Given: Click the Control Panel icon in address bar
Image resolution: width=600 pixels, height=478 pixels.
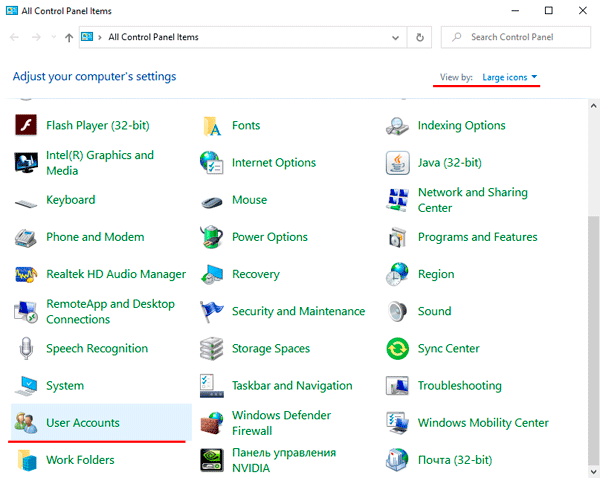Looking at the screenshot, I should pos(87,37).
